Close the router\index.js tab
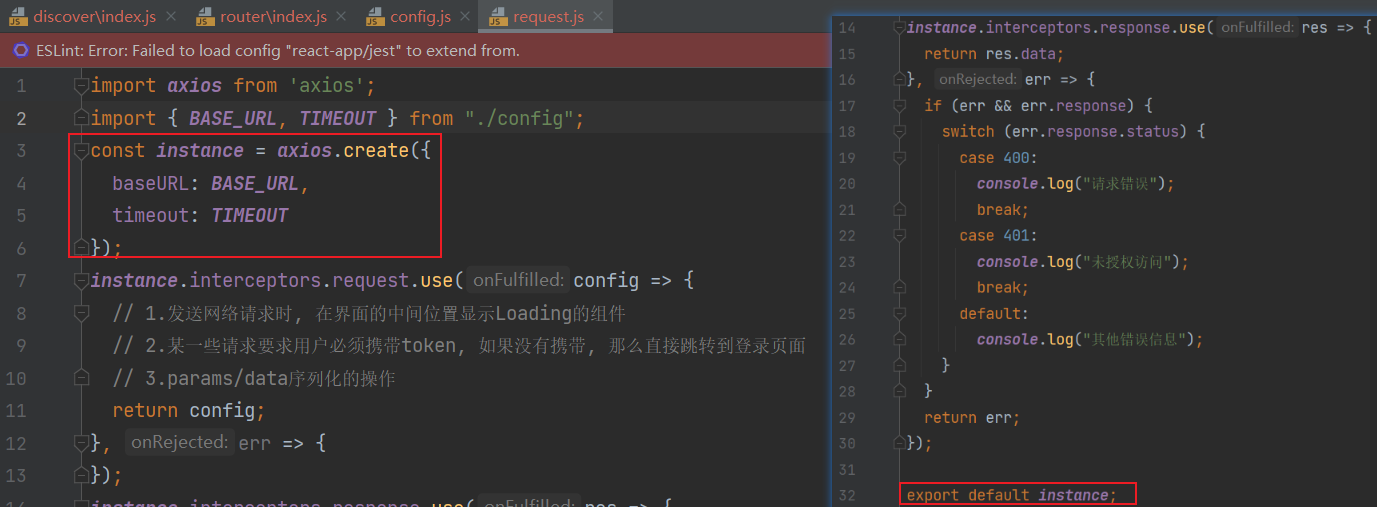 [x=341, y=17]
